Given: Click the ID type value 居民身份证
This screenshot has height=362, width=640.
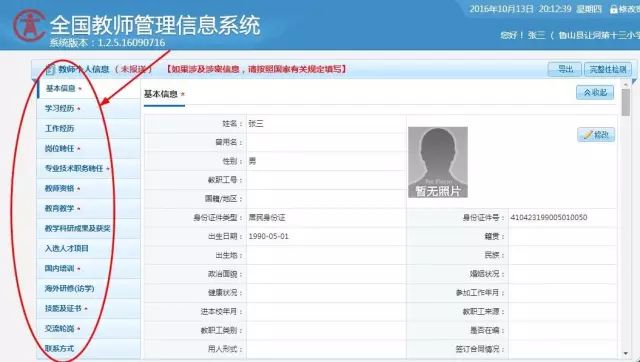Looking at the screenshot, I should tap(267, 218).
